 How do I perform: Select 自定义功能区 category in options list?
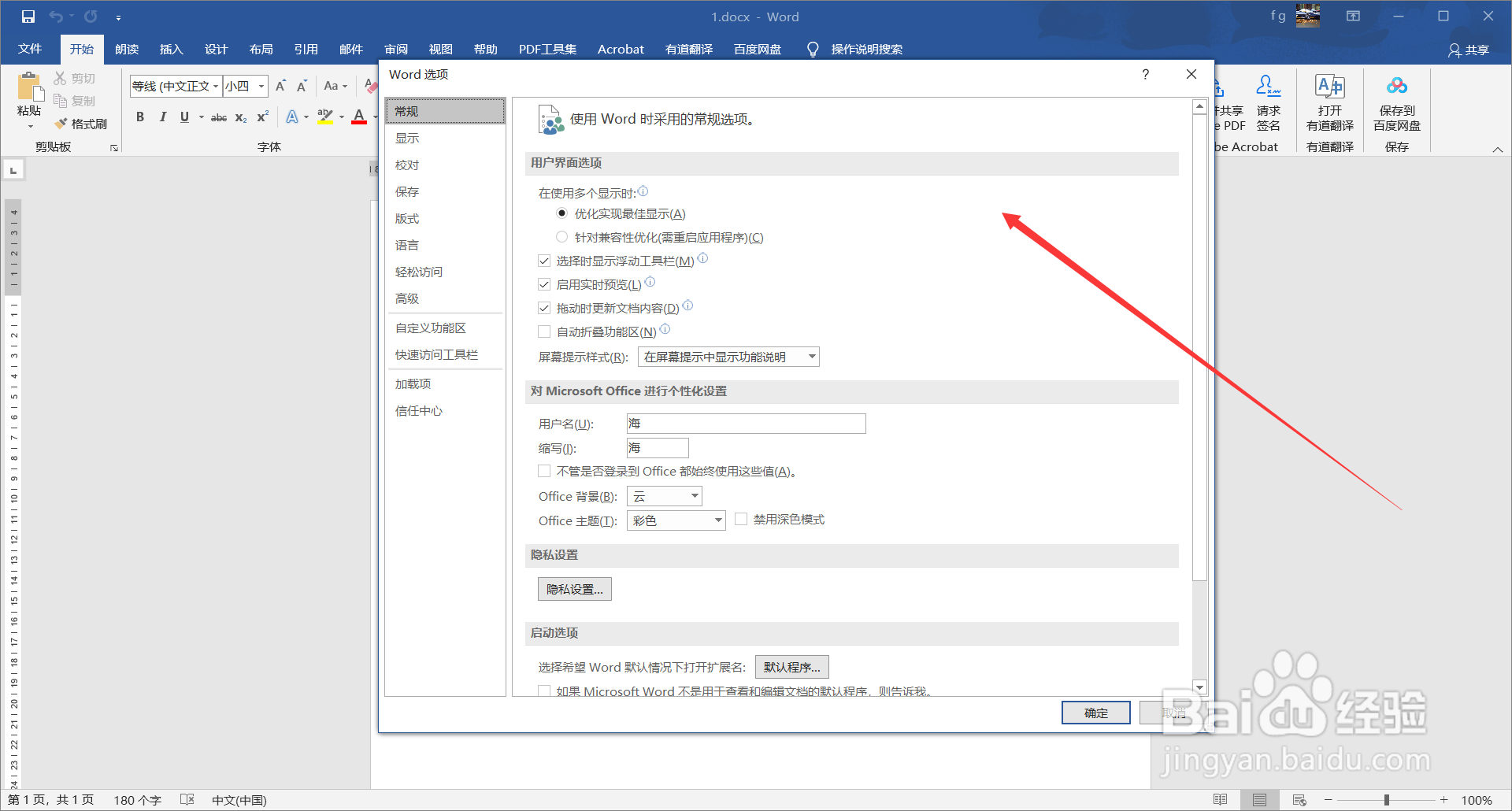click(x=445, y=328)
